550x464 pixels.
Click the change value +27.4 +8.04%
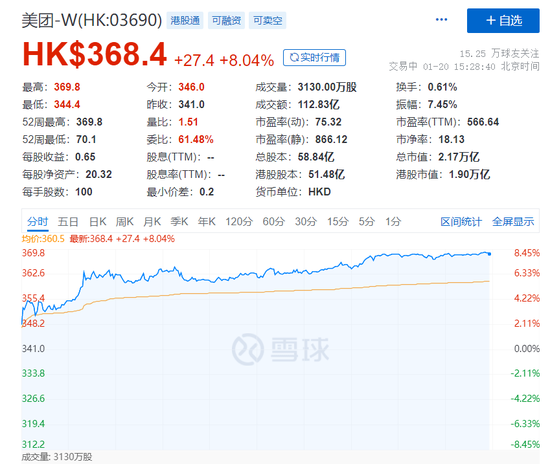[224, 60]
